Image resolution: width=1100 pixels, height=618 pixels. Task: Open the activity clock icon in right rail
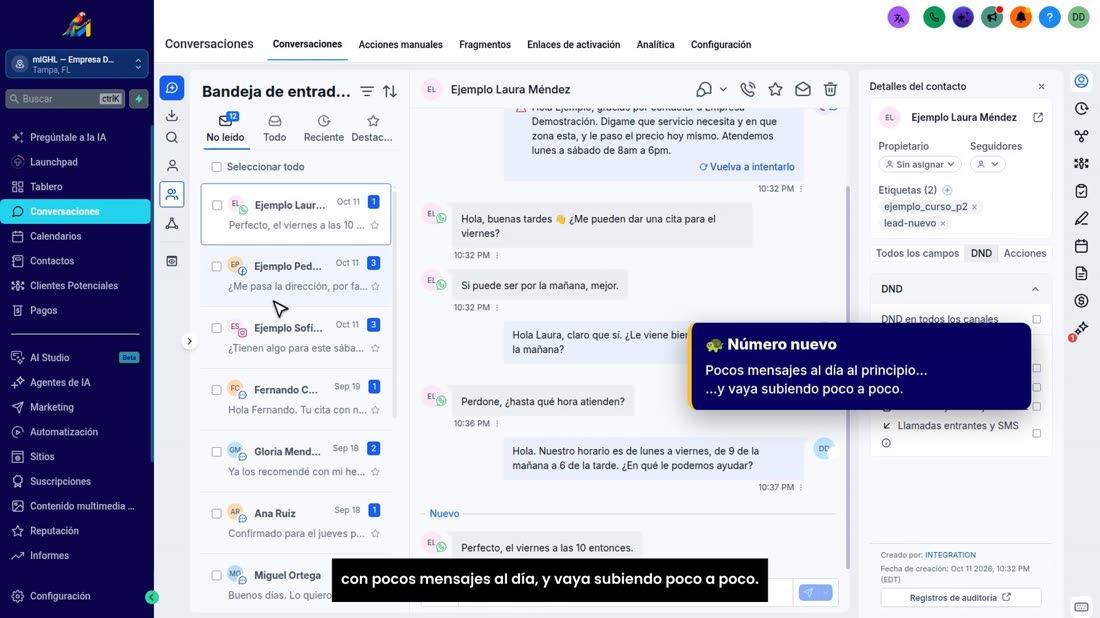tap(1081, 109)
